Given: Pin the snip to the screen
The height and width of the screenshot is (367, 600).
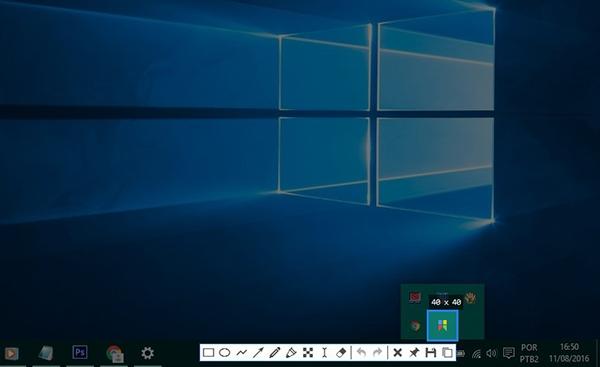Looking at the screenshot, I should 414,352.
